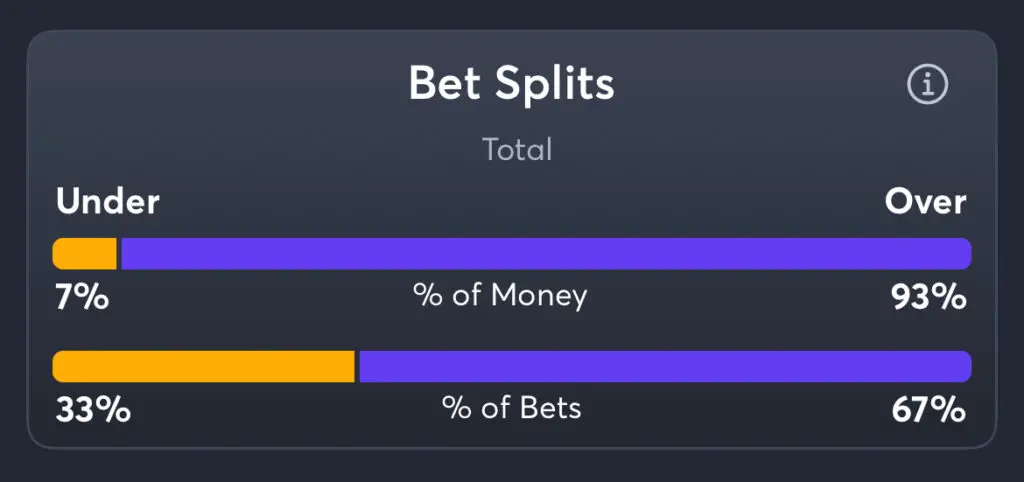This screenshot has height=482, width=1024.
Task: Click the Over label
Action: (925, 202)
